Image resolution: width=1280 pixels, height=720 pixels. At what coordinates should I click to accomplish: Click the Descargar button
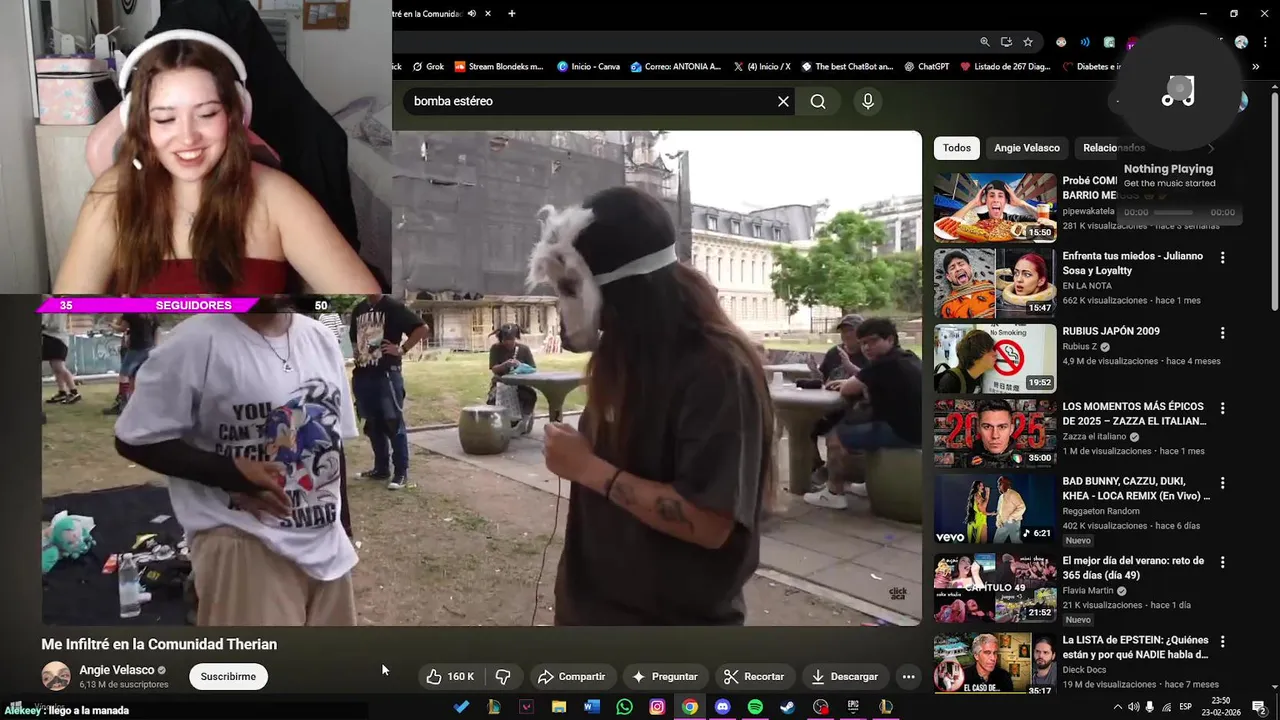pyautogui.click(x=845, y=677)
